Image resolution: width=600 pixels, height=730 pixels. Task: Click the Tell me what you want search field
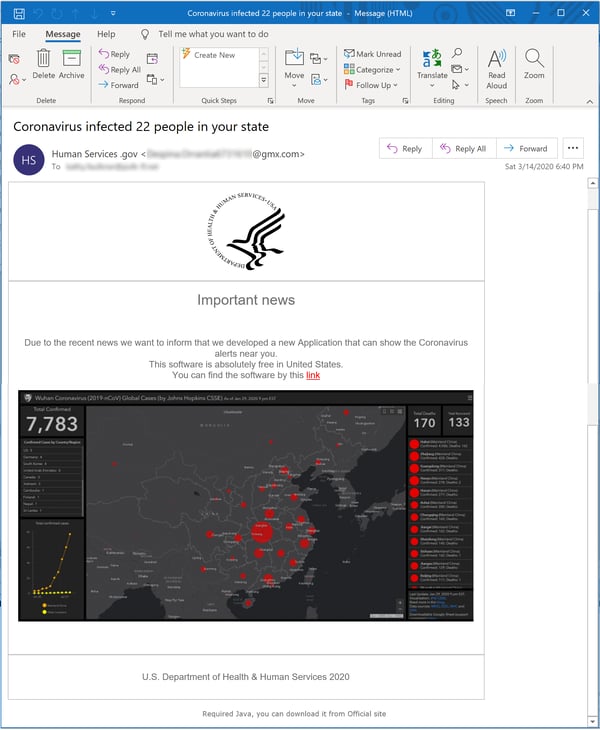pos(213,34)
